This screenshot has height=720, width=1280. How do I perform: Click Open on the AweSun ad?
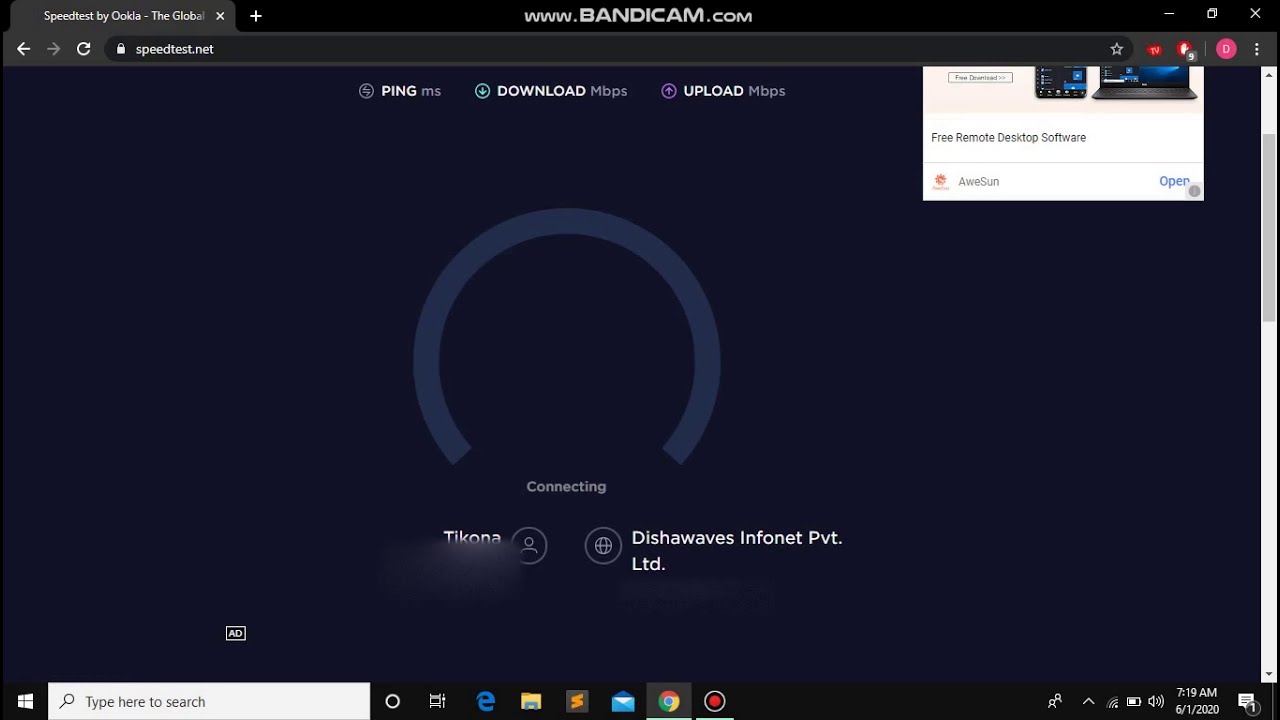[1173, 181]
